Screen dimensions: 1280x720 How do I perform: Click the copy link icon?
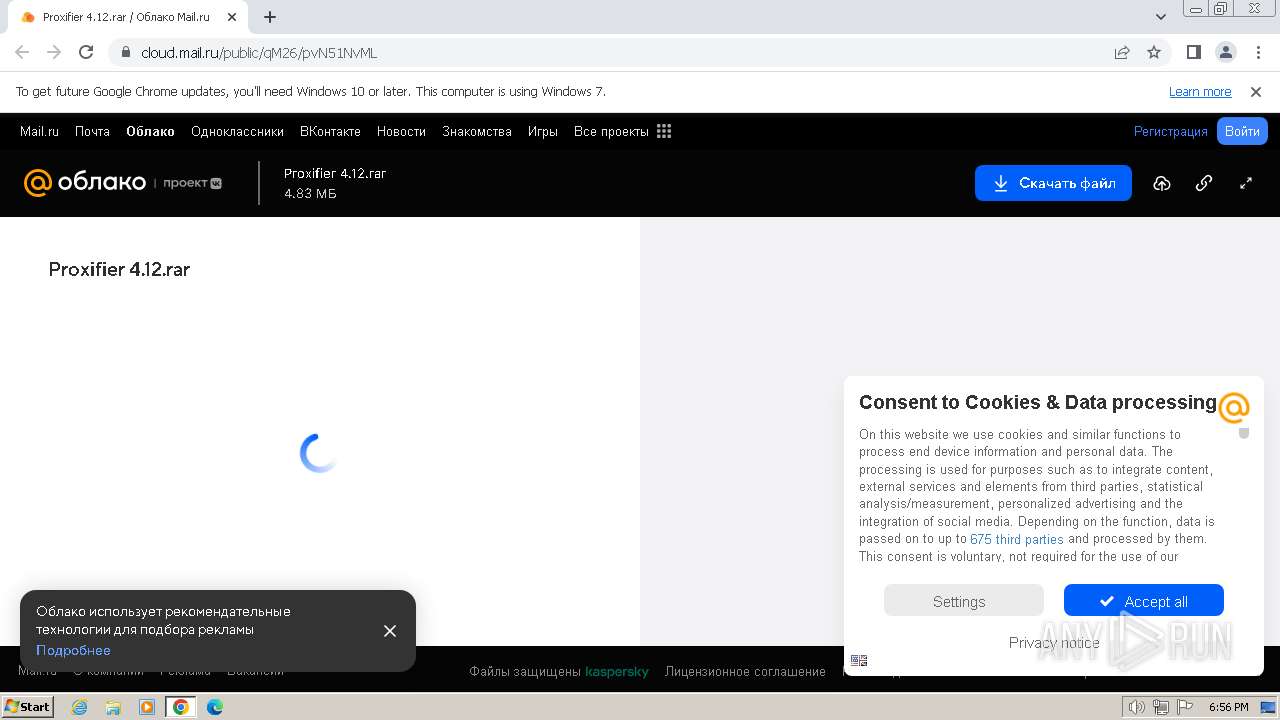pos(1204,183)
